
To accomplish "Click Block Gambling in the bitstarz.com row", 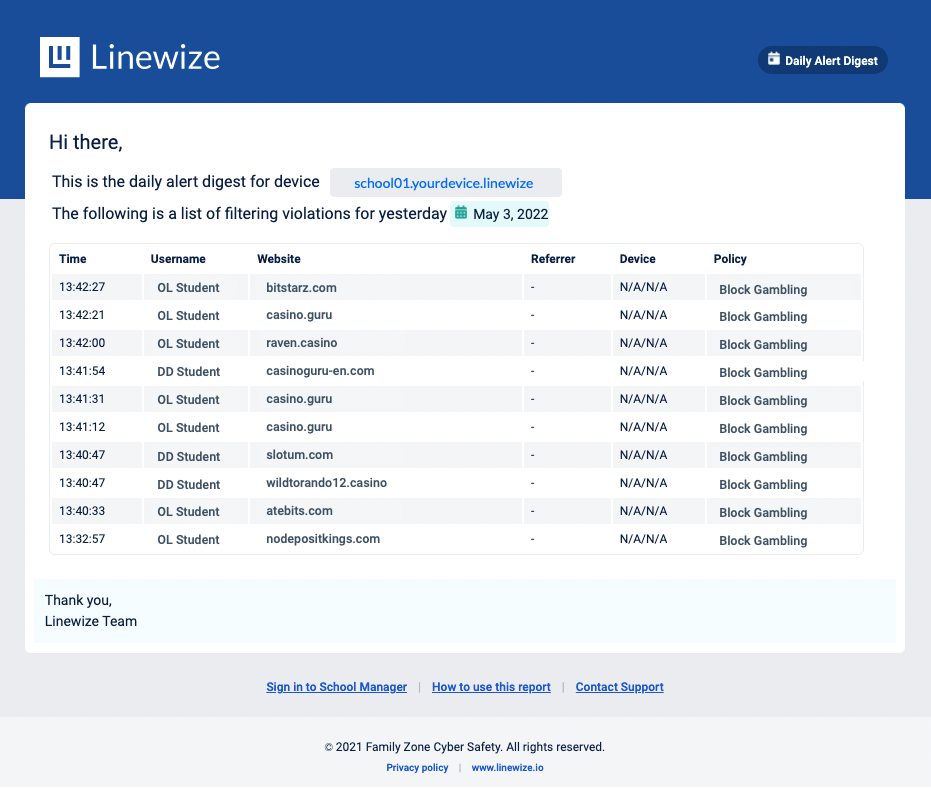I will coord(763,290).
